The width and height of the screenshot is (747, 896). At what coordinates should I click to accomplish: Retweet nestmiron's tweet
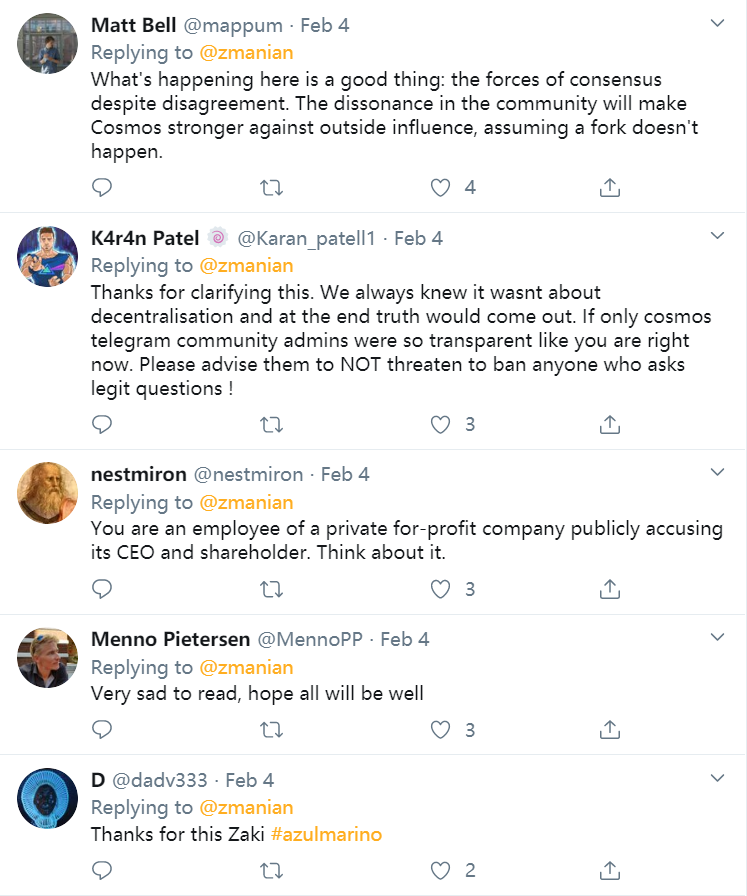[271, 589]
